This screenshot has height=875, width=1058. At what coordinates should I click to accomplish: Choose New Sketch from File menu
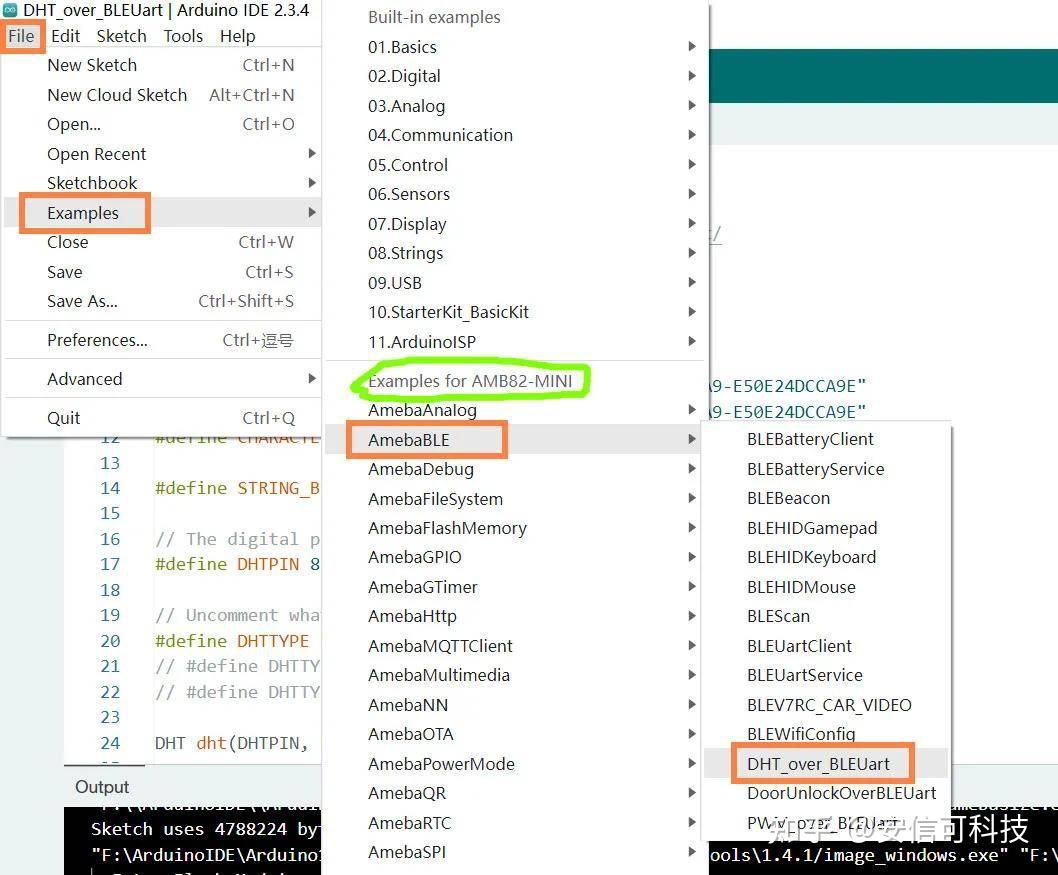(162, 65)
